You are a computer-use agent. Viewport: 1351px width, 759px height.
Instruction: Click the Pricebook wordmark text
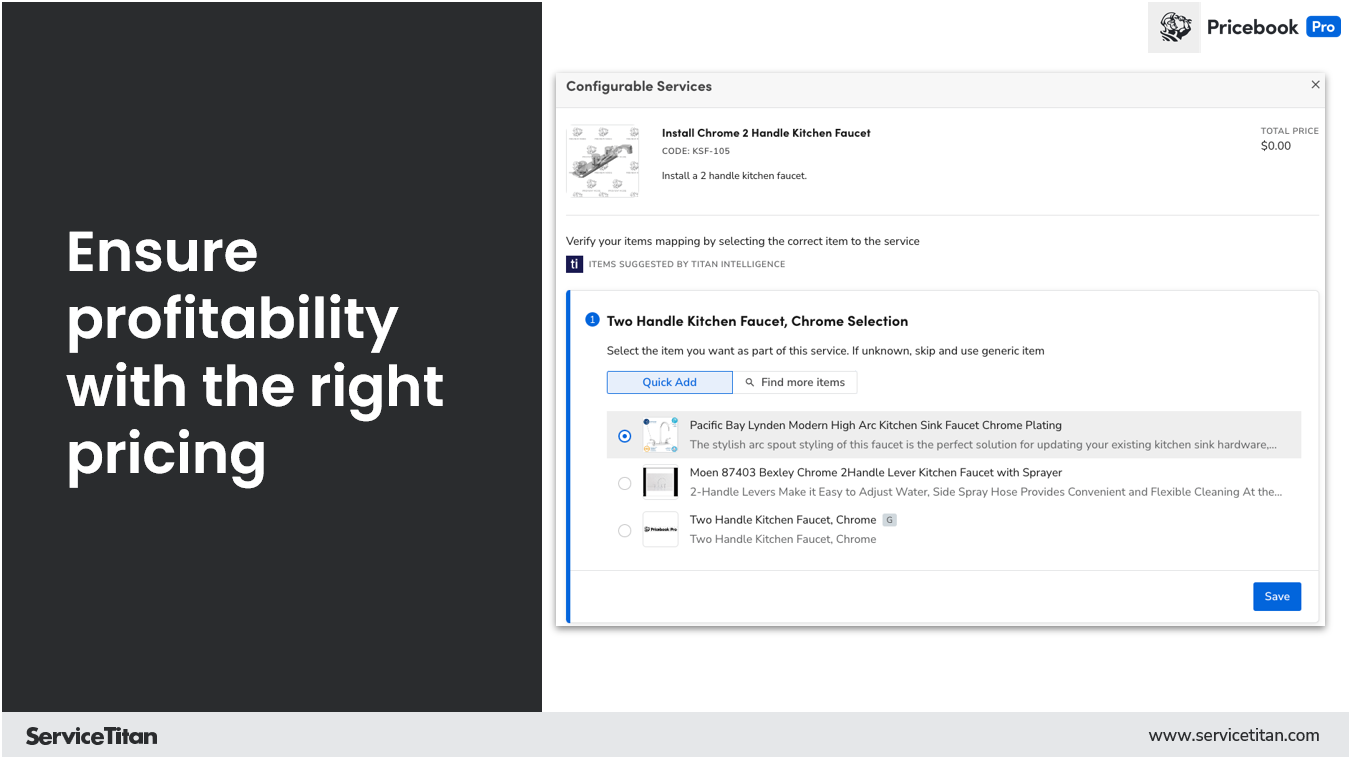pos(1253,27)
